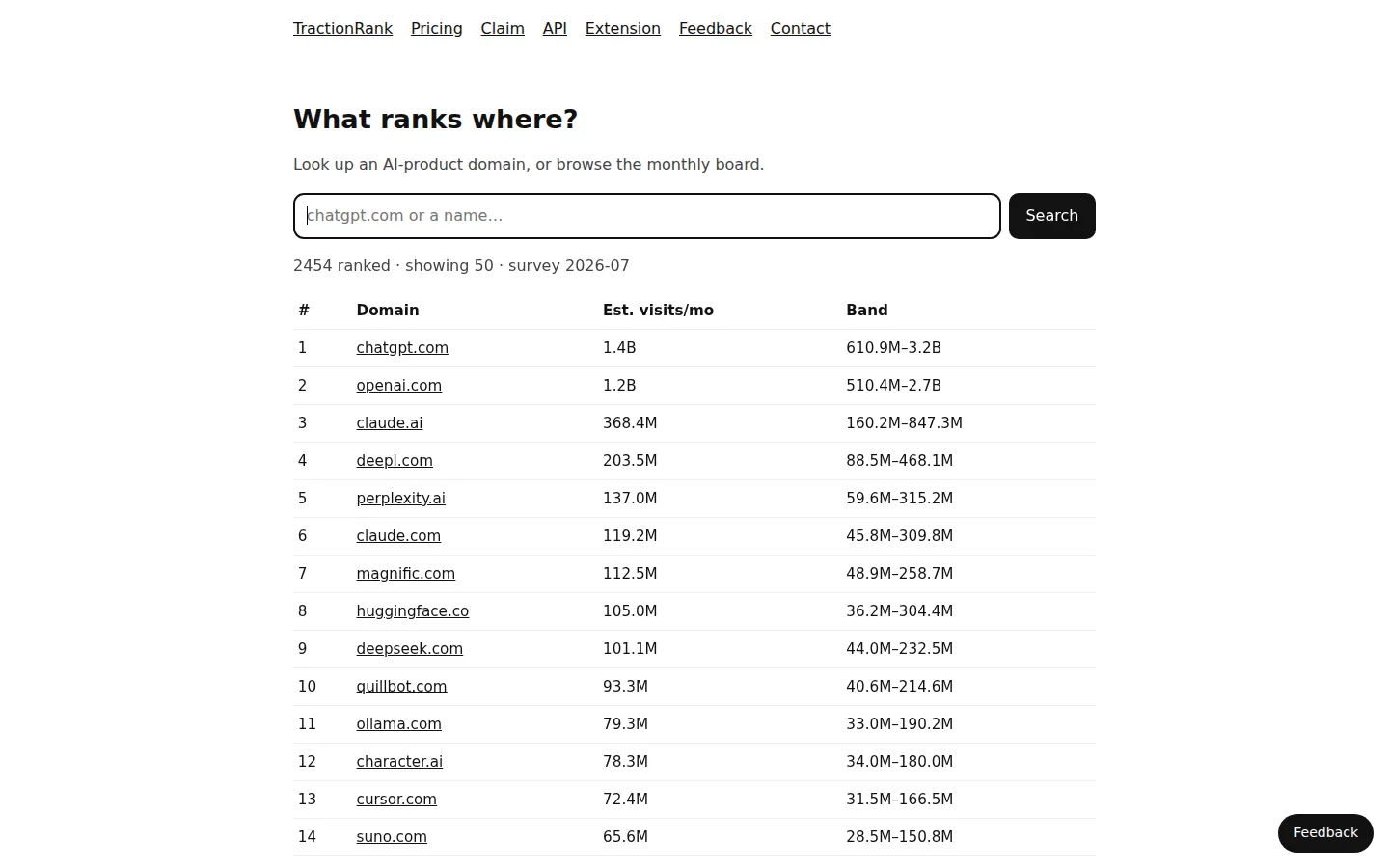Visit the Extension page link
Viewport: 1389px width, 868px height.
(623, 29)
